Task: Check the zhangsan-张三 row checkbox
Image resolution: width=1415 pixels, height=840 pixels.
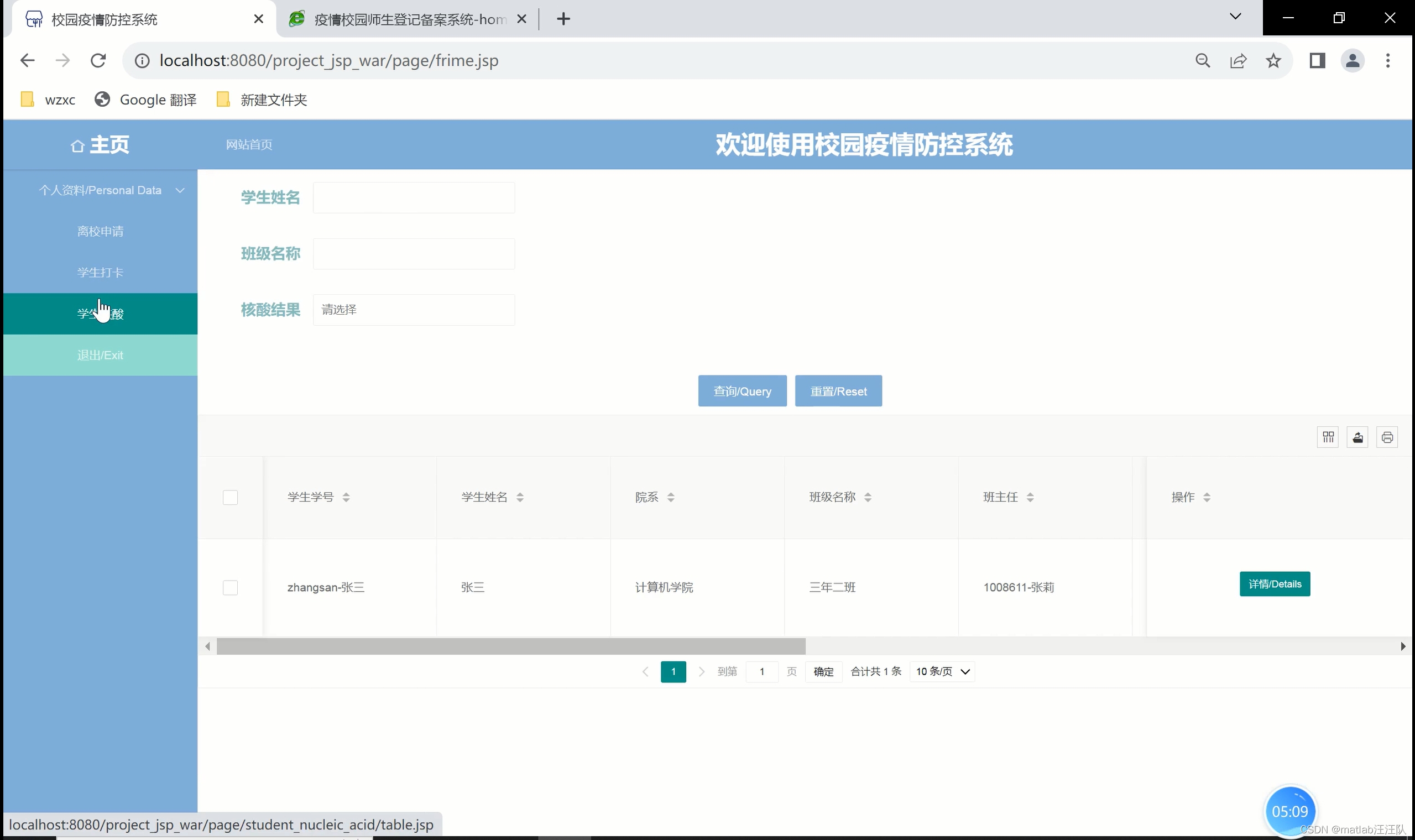Action: click(231, 587)
